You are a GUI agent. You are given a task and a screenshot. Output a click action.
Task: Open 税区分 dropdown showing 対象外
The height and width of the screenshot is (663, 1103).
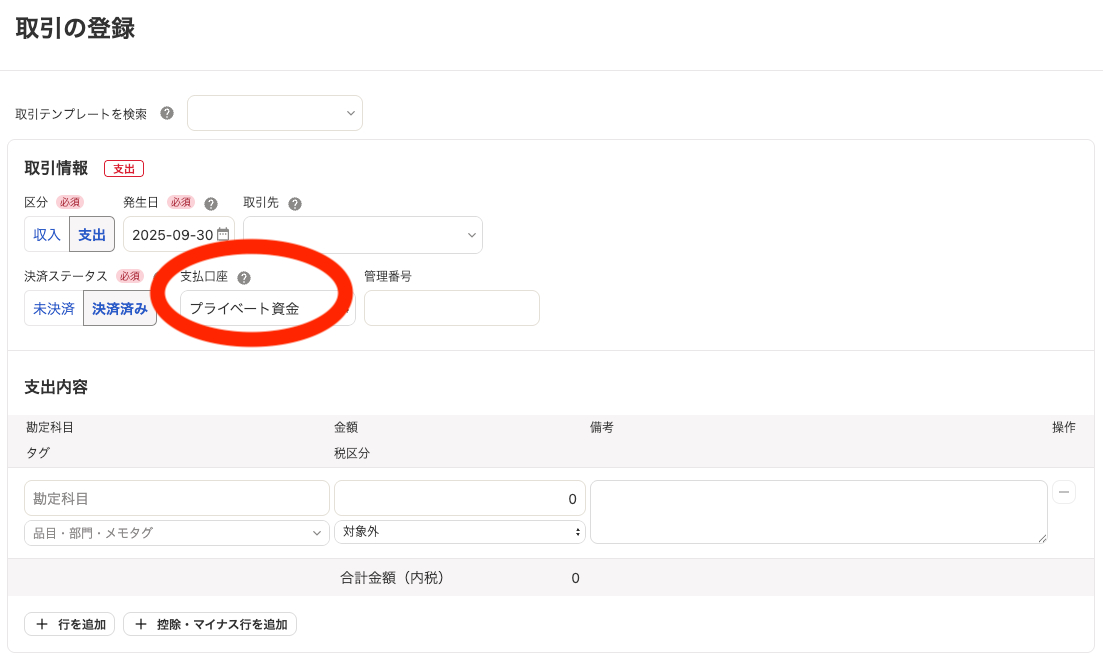pyautogui.click(x=459, y=532)
